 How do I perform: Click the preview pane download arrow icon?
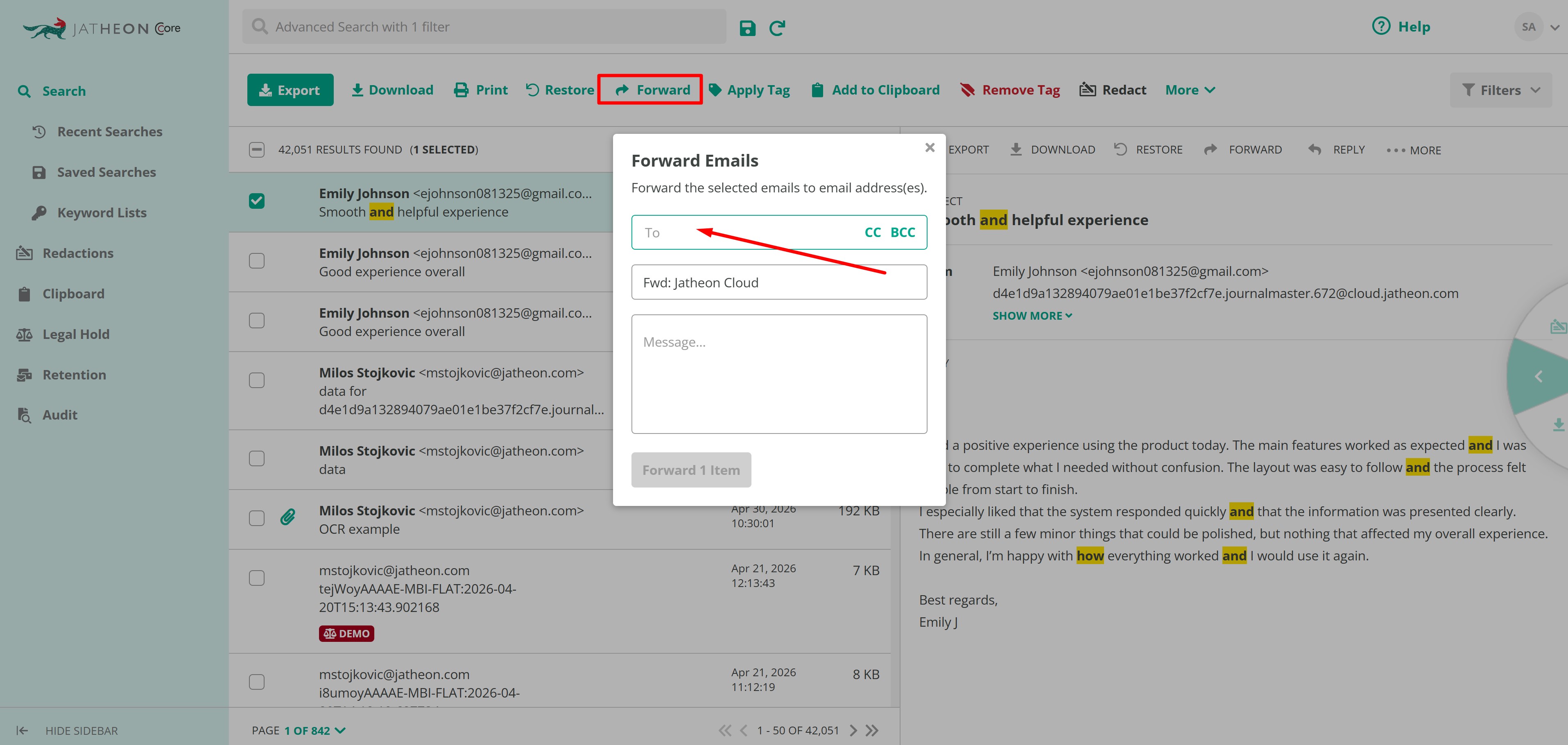[x=1016, y=149]
